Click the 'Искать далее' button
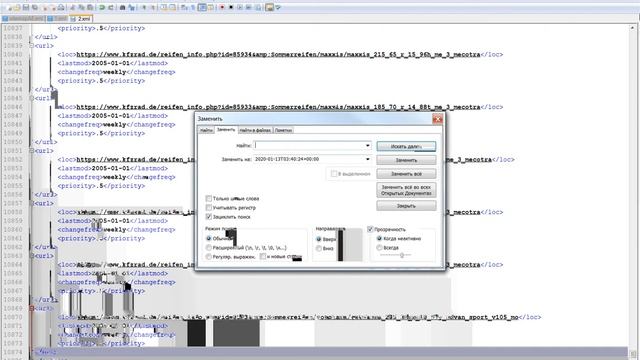 [406, 146]
